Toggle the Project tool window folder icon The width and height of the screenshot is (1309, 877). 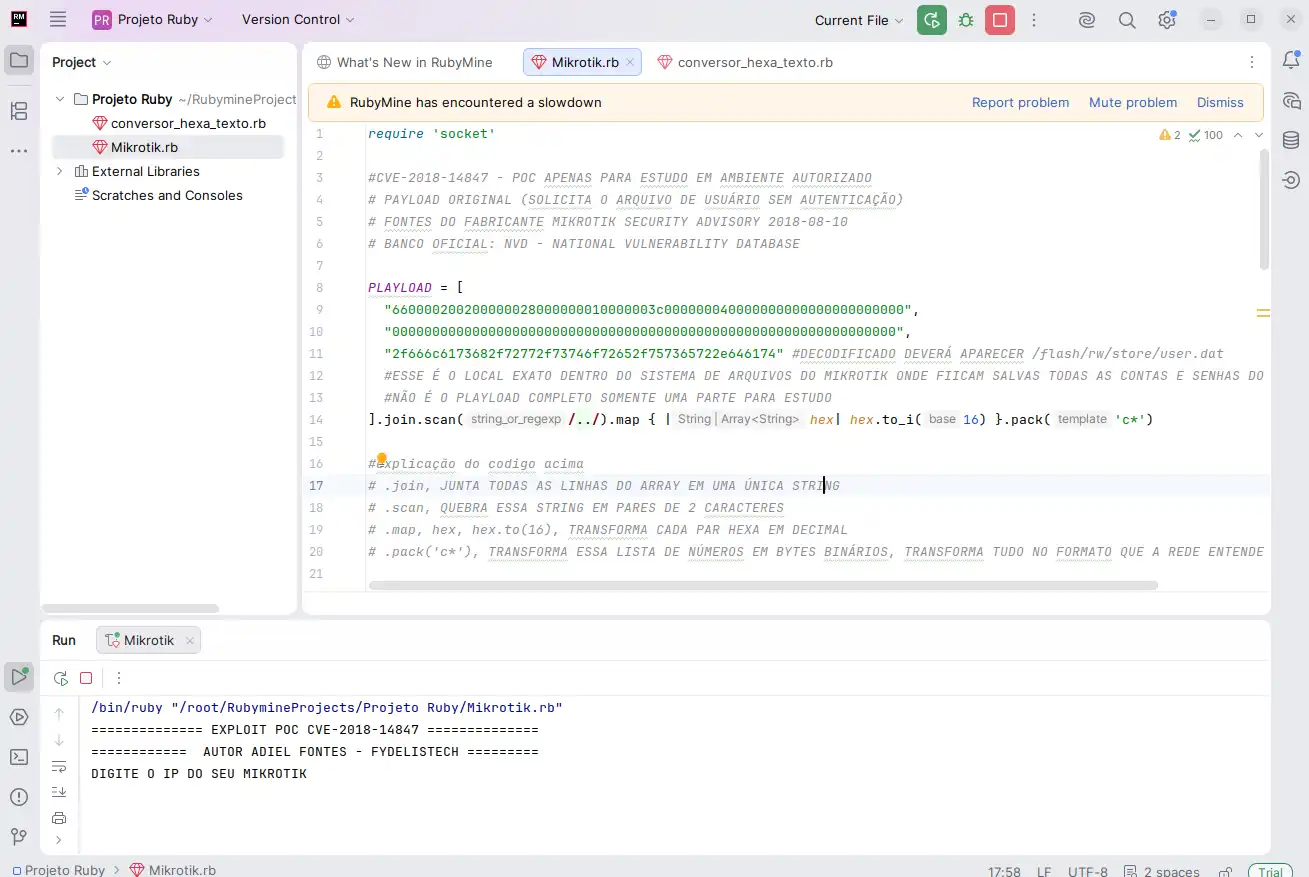coord(19,60)
